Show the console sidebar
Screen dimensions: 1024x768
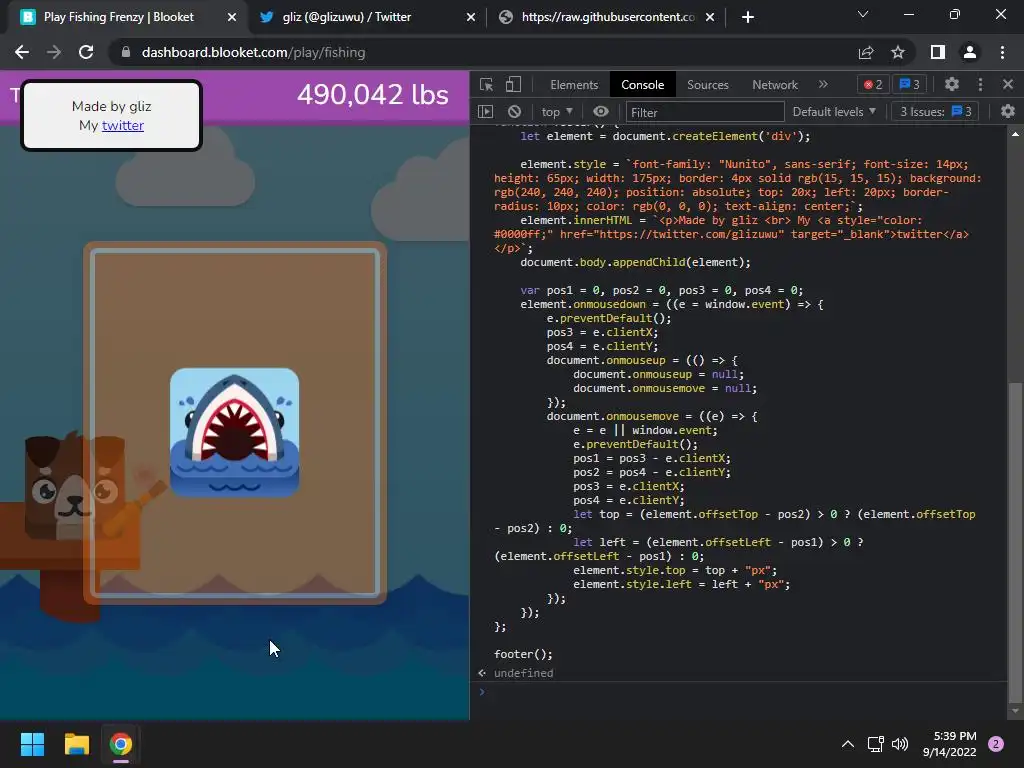pyautogui.click(x=485, y=112)
